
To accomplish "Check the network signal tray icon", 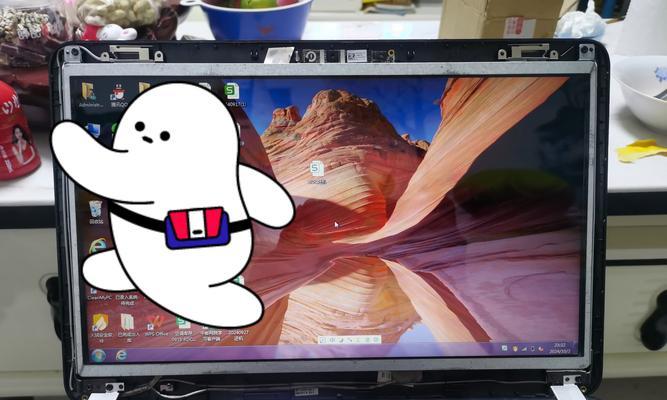I will click(524, 349).
